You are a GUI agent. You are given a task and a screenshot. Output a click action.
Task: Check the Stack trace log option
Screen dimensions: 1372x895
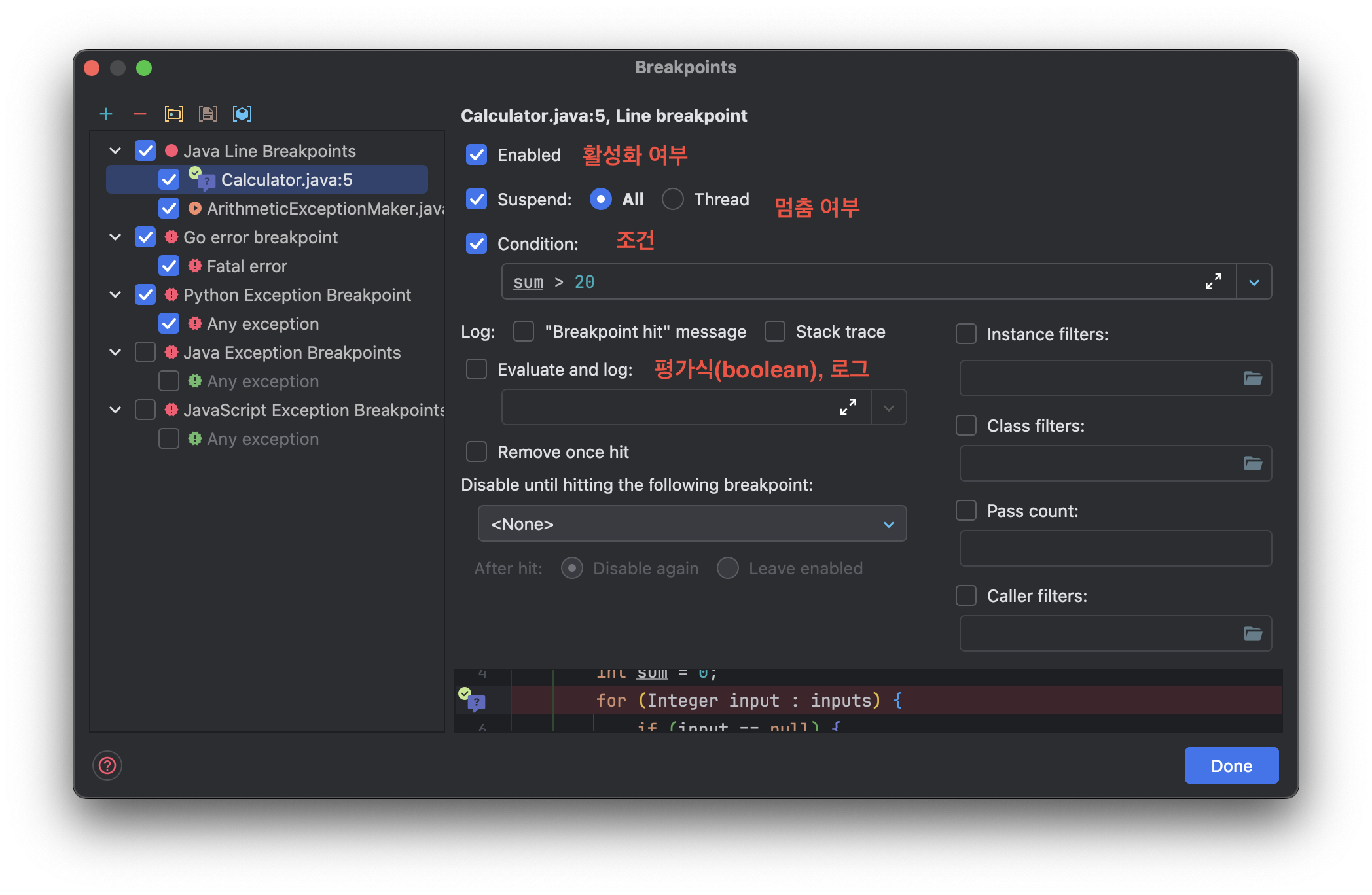coord(775,331)
